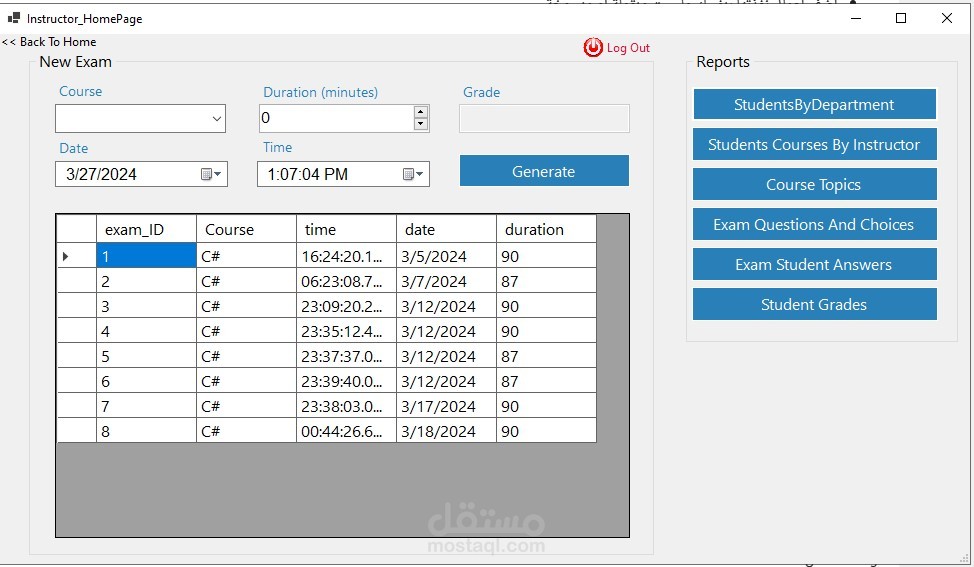The width and height of the screenshot is (974, 567).
Task: Click the duration 87 cell in exam 2 row
Action: [x=547, y=281]
